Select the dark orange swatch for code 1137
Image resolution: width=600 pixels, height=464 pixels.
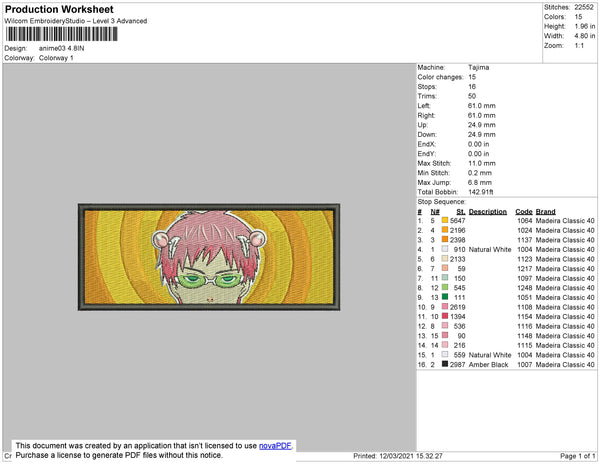click(445, 239)
